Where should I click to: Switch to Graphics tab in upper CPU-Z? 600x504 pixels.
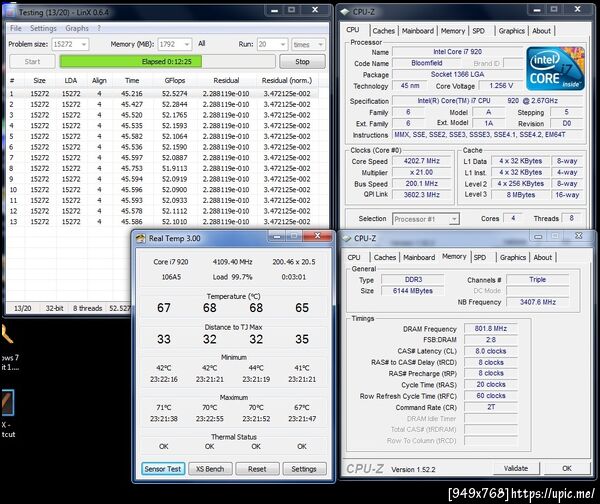coord(512,31)
